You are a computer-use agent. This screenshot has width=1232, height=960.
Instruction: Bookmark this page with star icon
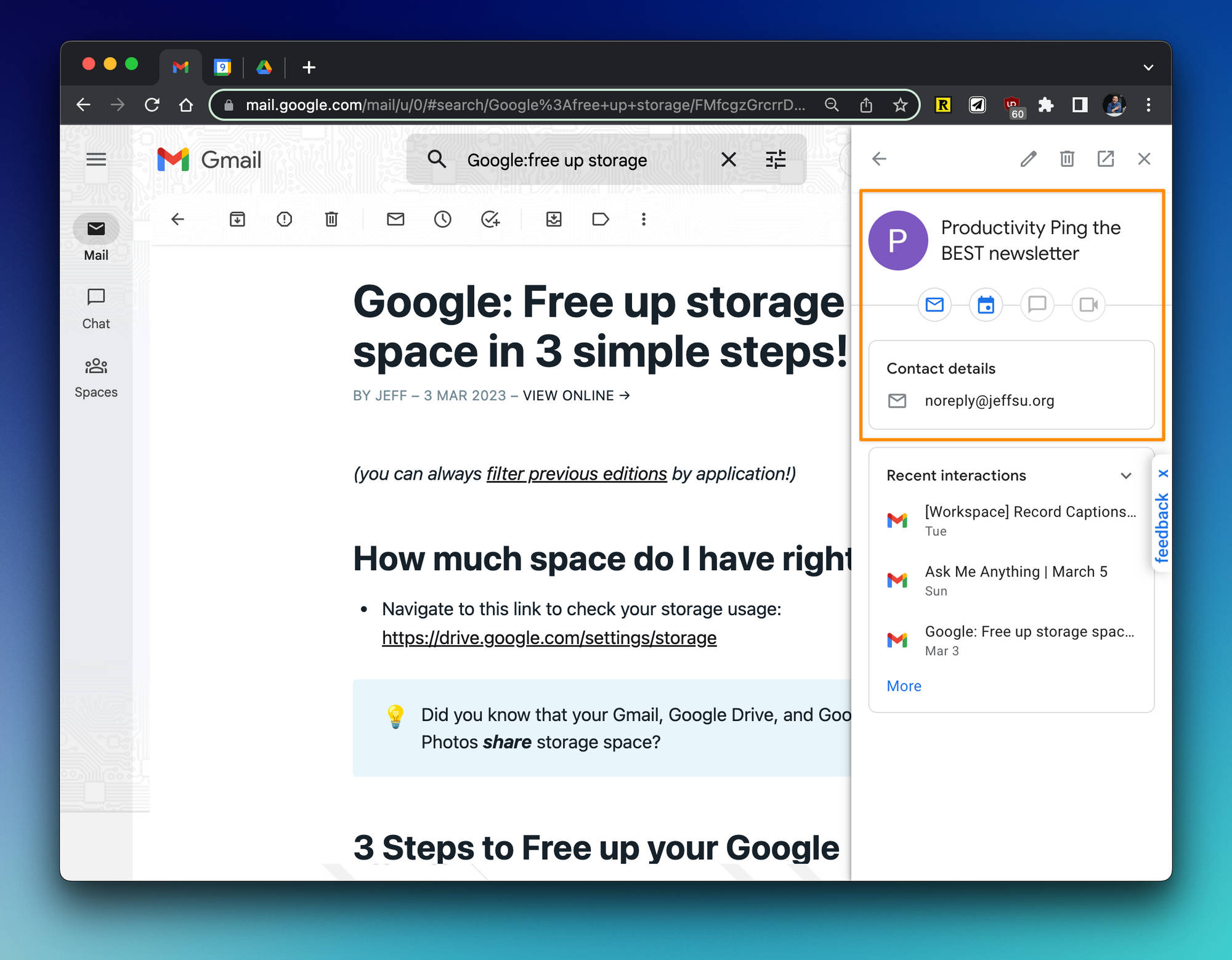point(900,105)
